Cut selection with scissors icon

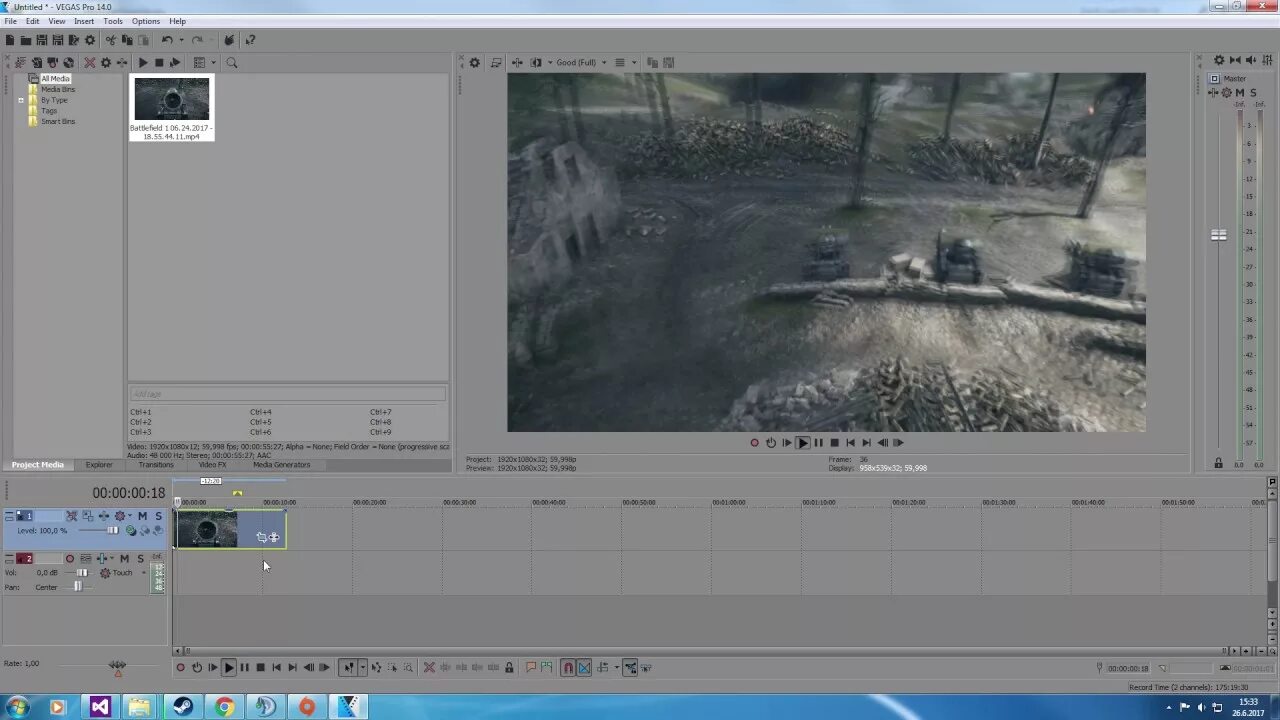pyautogui.click(x=111, y=40)
